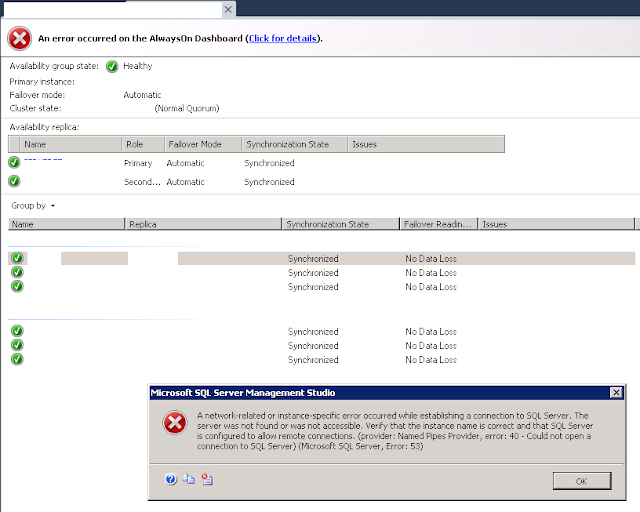
Task: Click Issues header in Availability replica table
Action: (426, 144)
